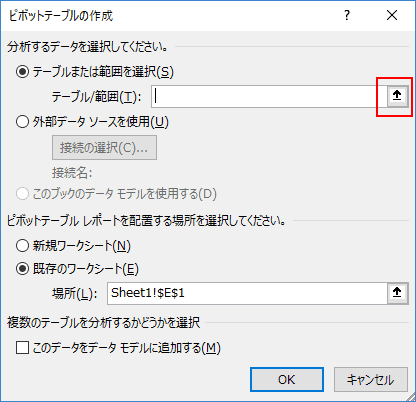The height and width of the screenshot is (402, 416).
Task: Click the テーブル/範囲(T): label text
Action: click(x=96, y=97)
